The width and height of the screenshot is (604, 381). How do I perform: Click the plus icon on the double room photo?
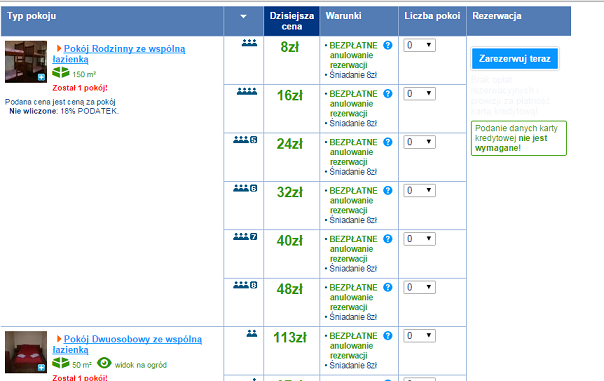42,368
